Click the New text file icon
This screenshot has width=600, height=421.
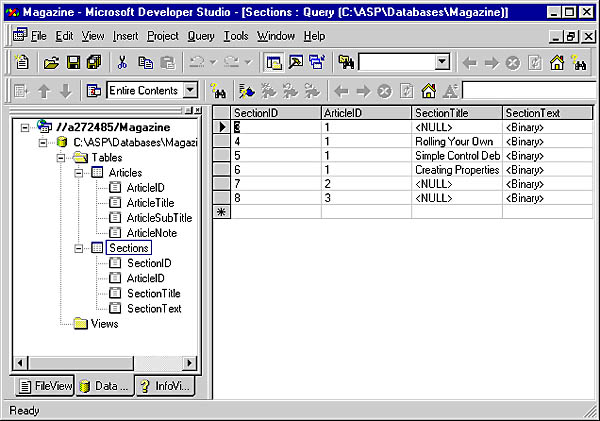coord(21,62)
